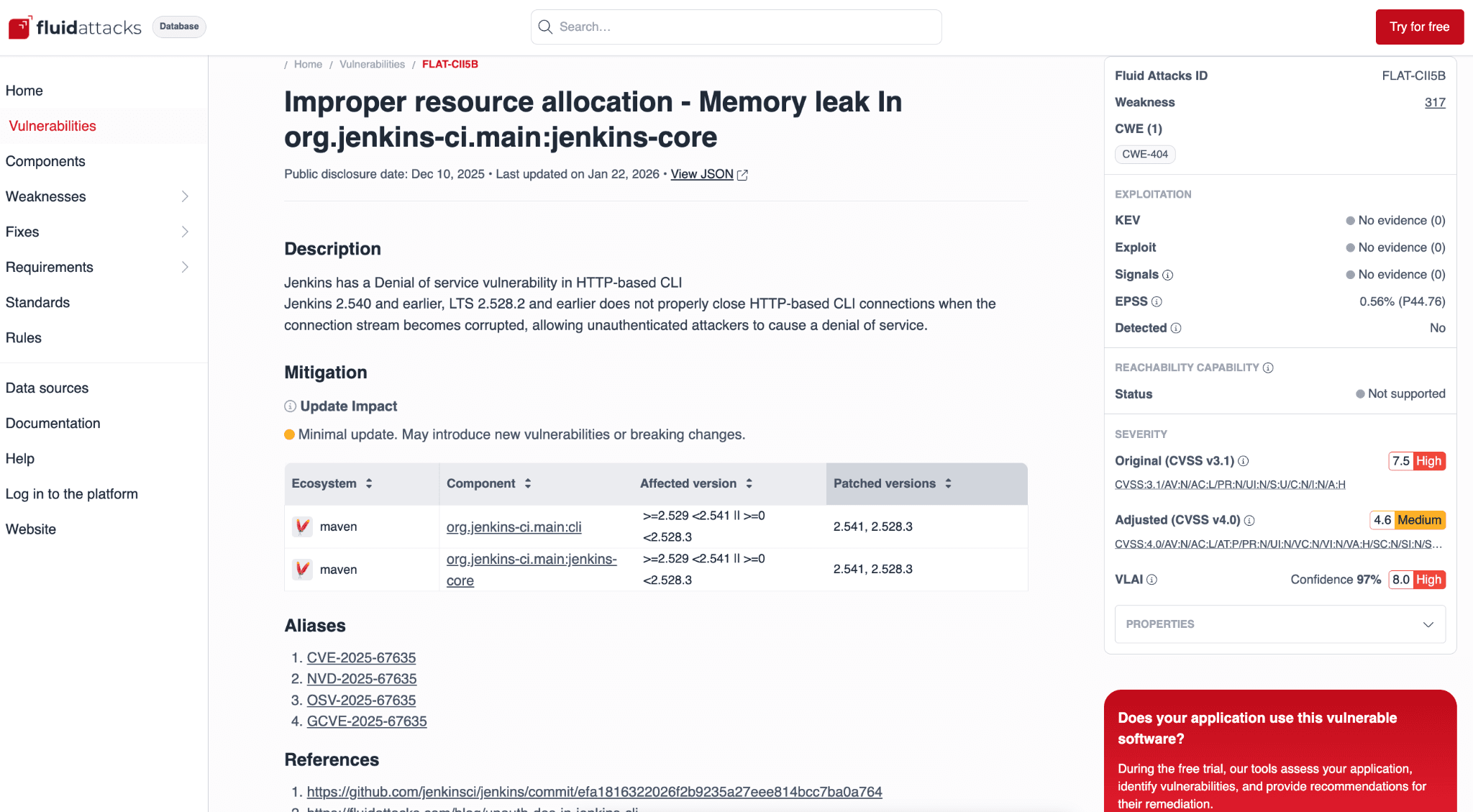Expand the PROPERTIES dropdown panel
1473x812 pixels.
[1280, 624]
